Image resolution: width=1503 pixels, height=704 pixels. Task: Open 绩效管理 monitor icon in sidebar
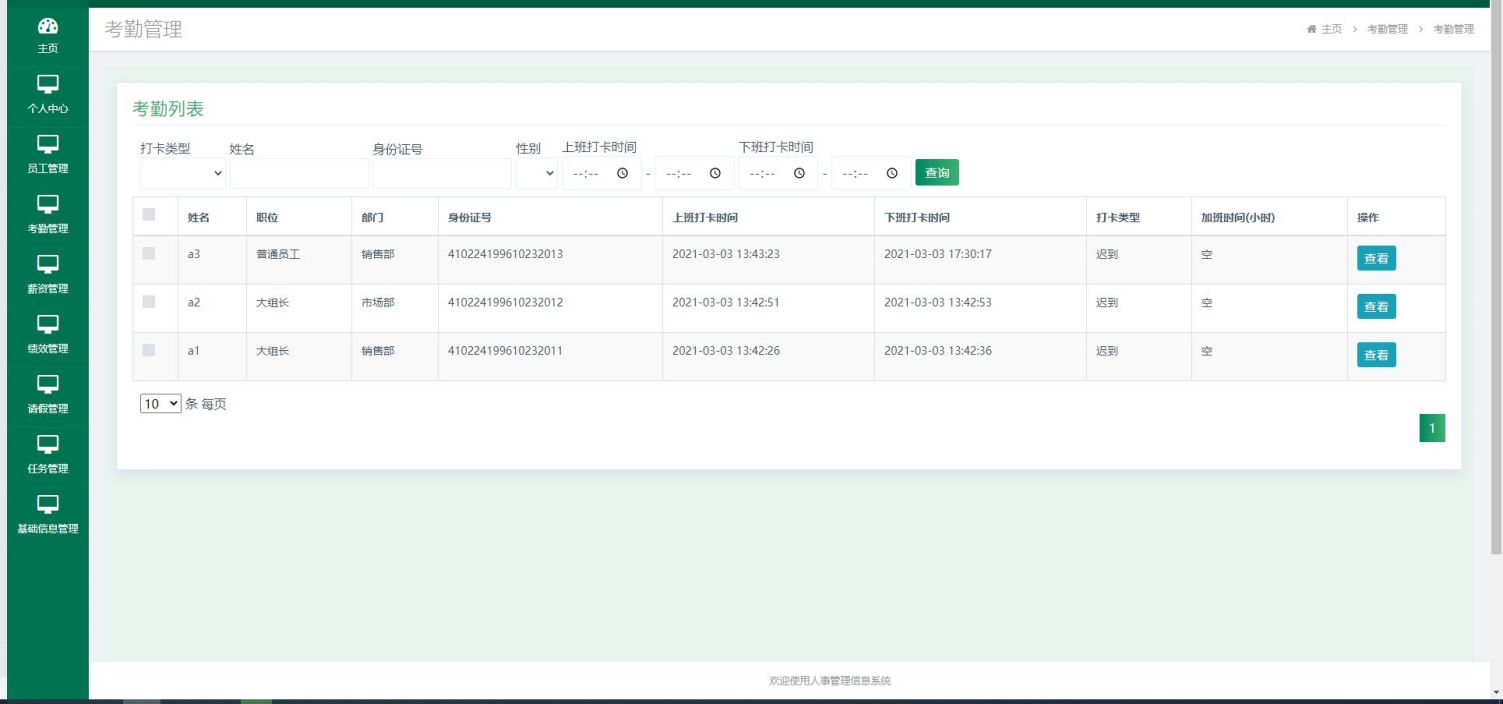coord(47,324)
